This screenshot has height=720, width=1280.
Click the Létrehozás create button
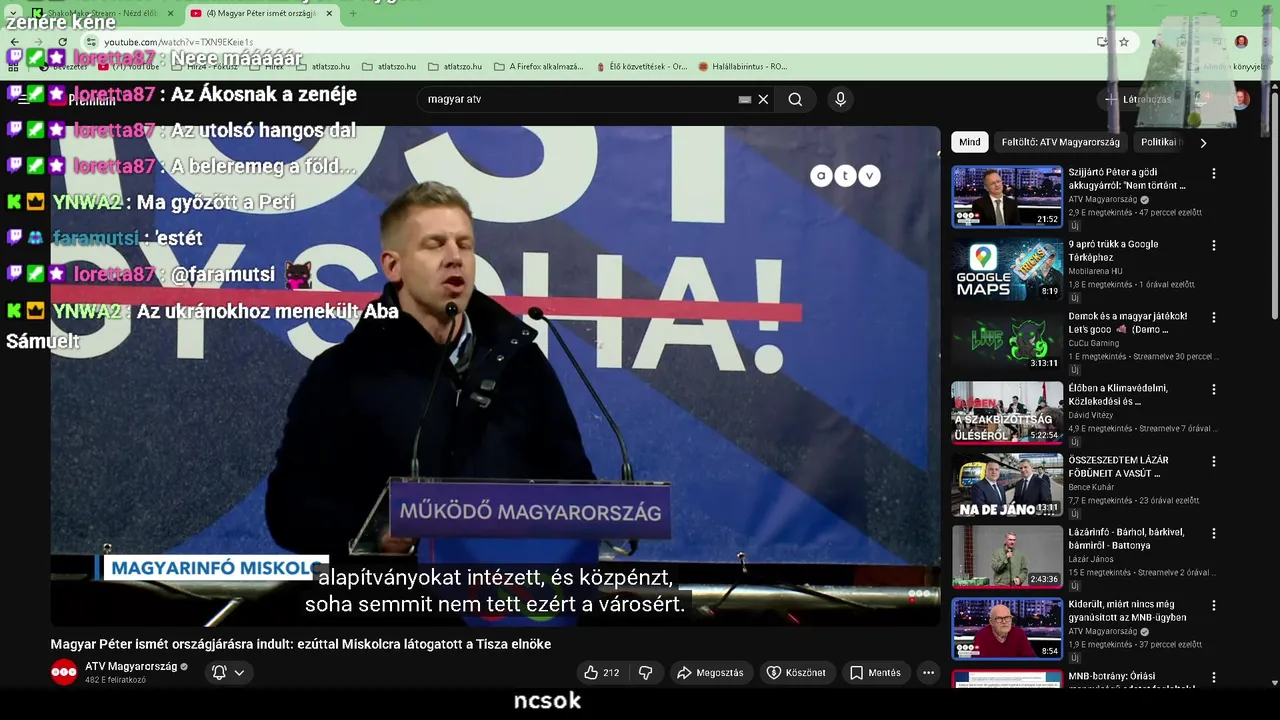pyautogui.click(x=1138, y=99)
